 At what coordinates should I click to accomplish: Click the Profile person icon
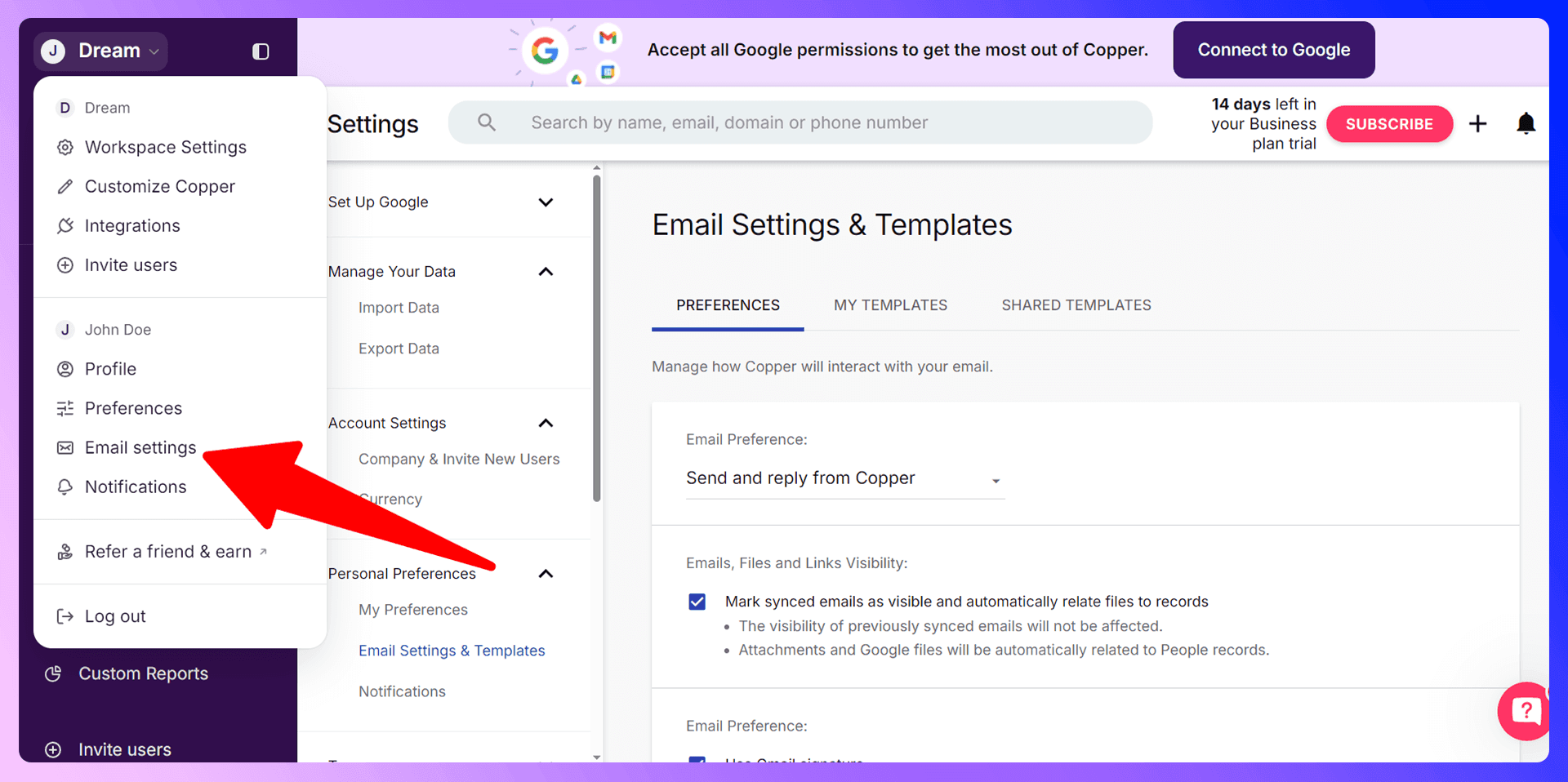click(65, 369)
